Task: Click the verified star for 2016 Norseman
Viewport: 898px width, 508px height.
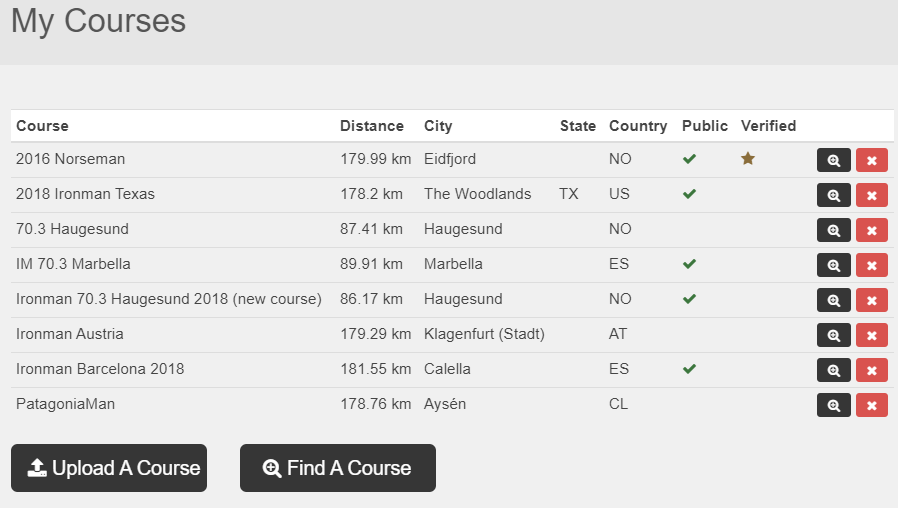Action: [747, 159]
